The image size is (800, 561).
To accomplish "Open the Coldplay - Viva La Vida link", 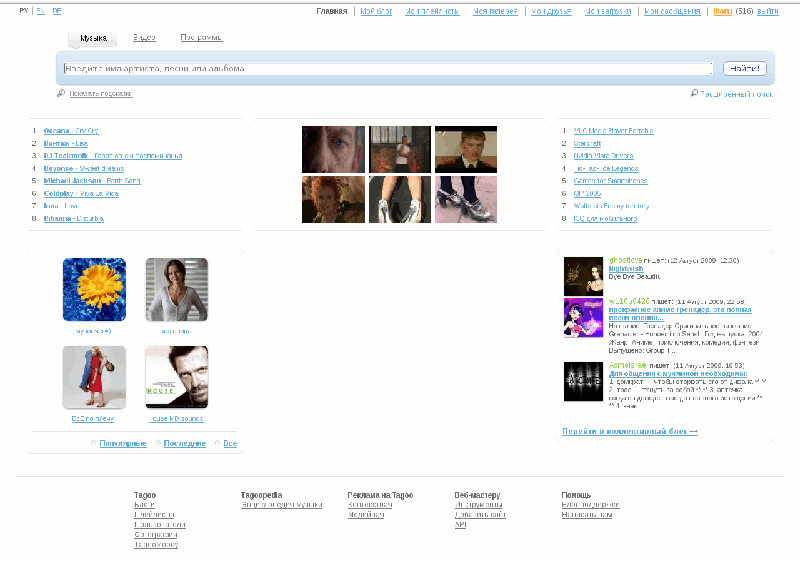I will click(x=81, y=194).
